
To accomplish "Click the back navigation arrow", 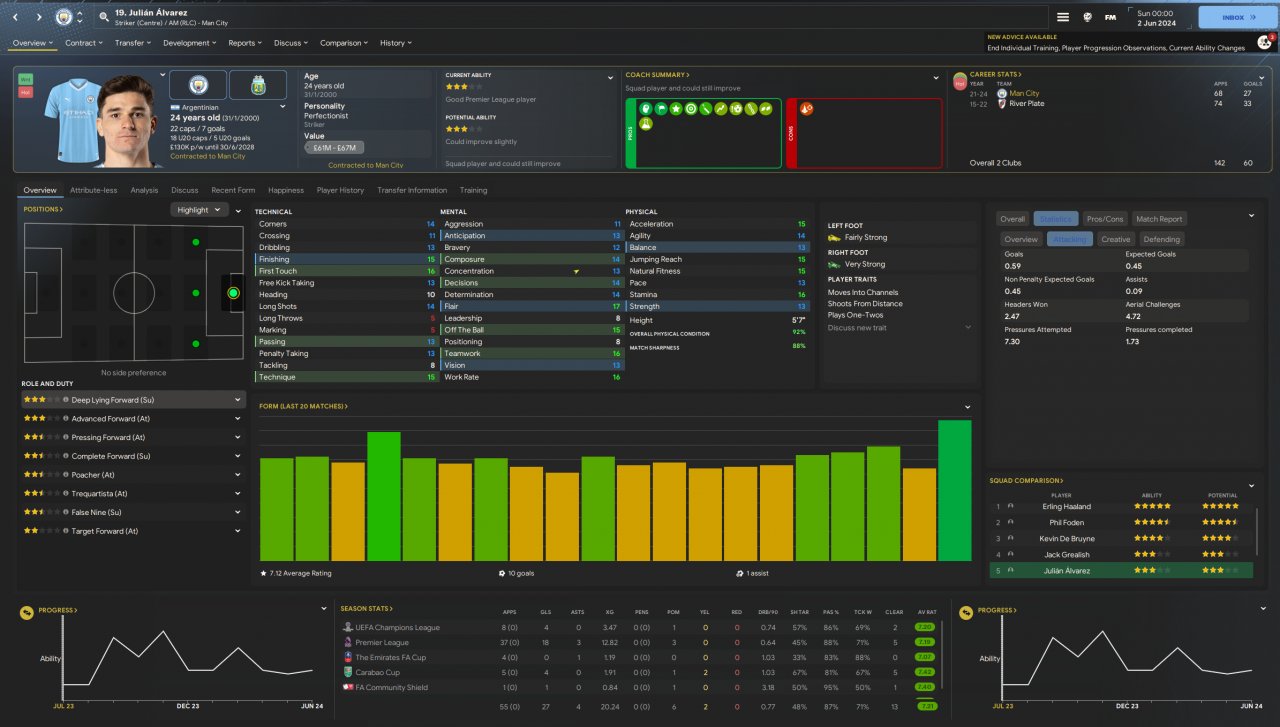I will pyautogui.click(x=16, y=17).
